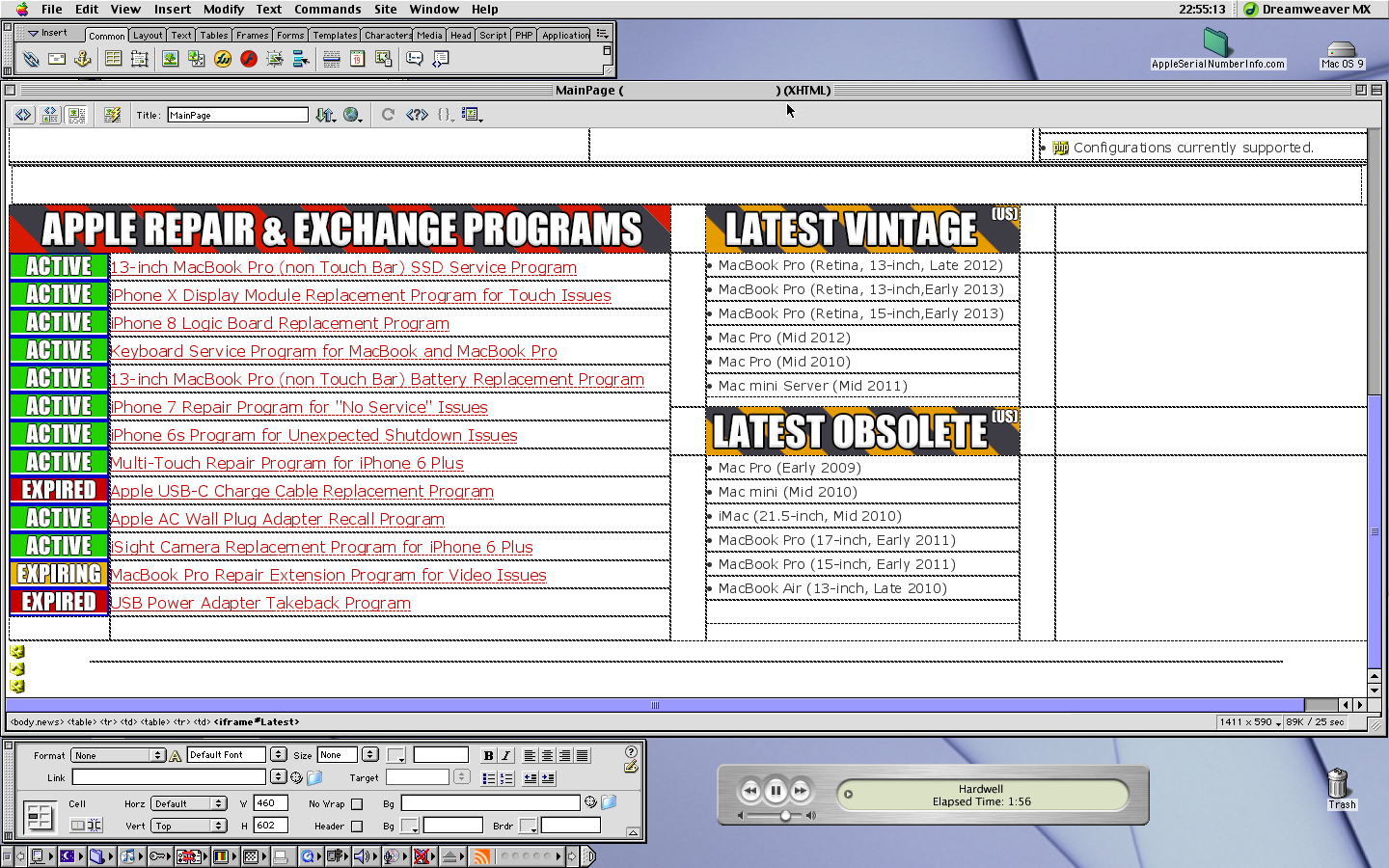
Task: Insert a Fireworks HTML object
Action: point(223,59)
